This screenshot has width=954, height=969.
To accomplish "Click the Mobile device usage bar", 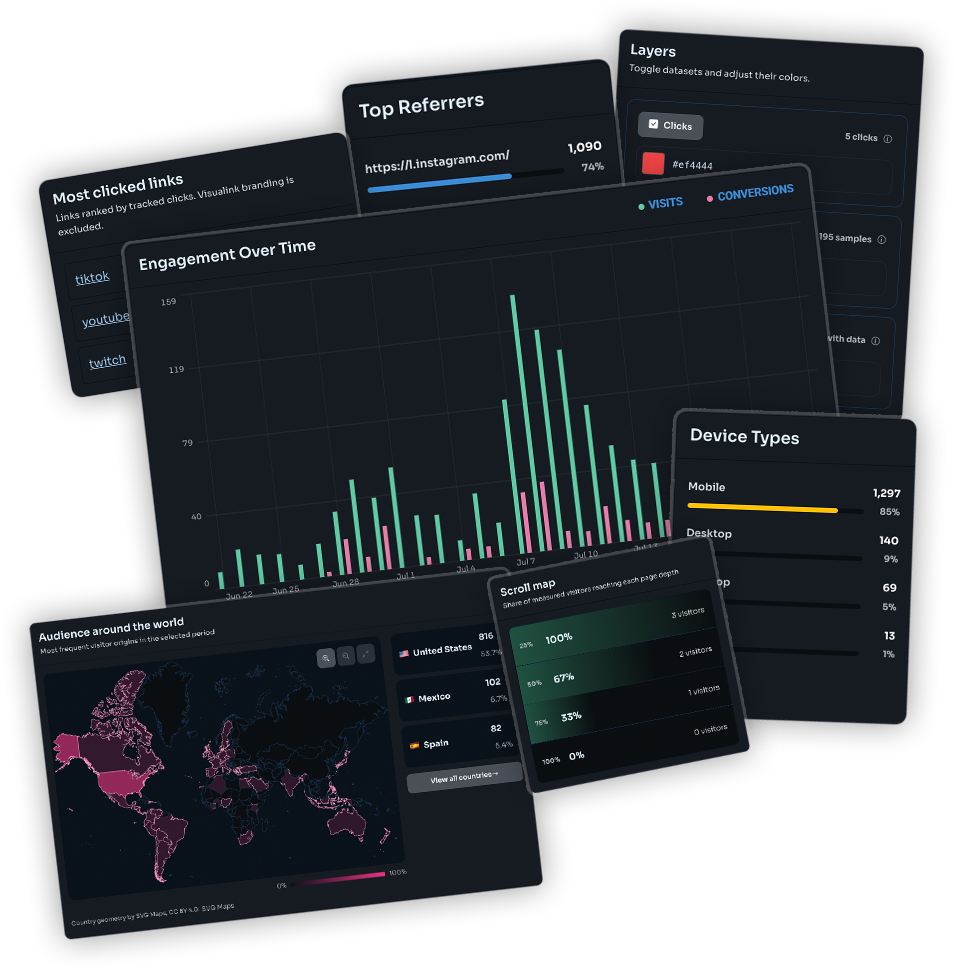I will click(775, 509).
